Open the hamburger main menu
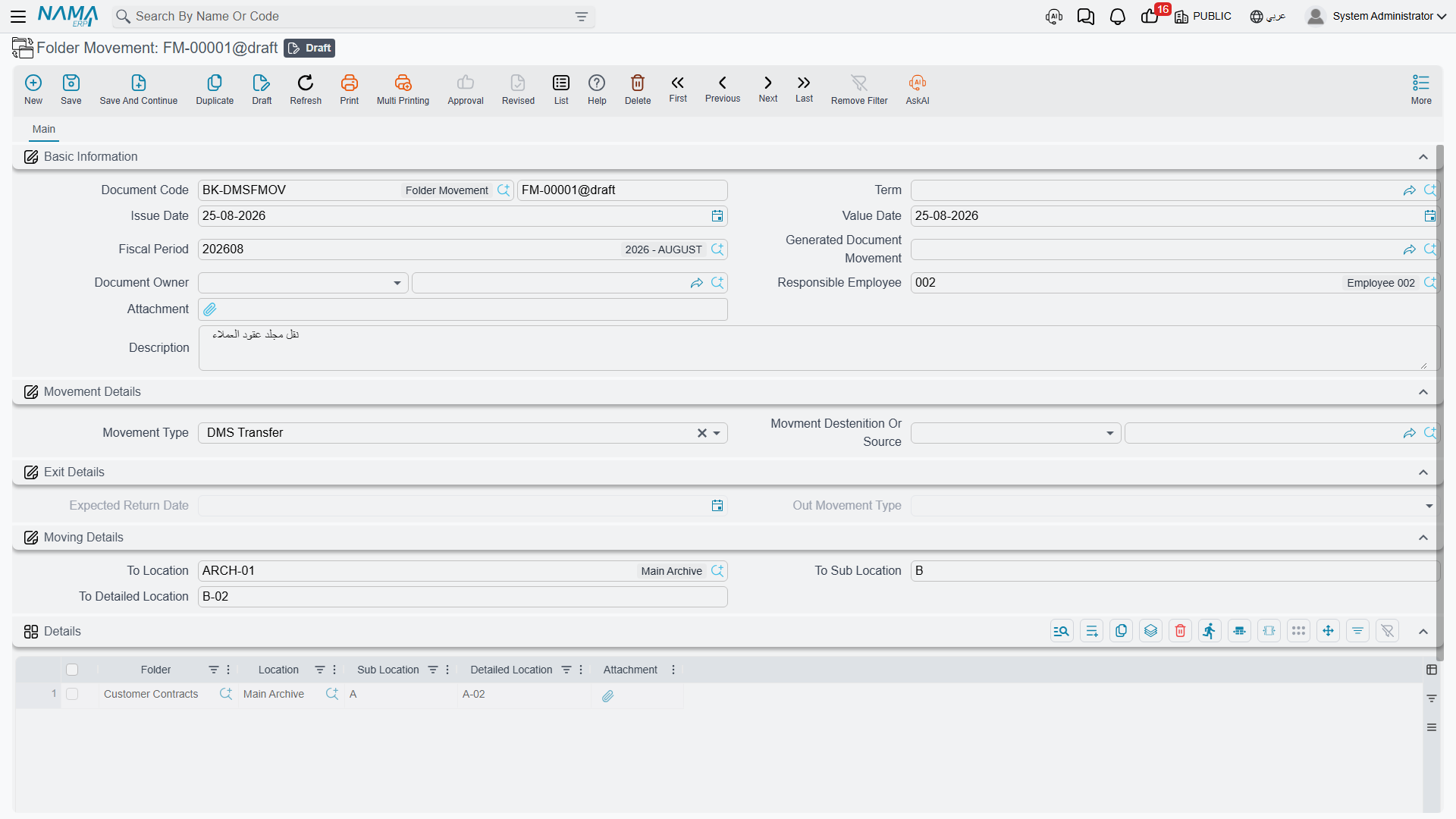The width and height of the screenshot is (1456, 819). point(19,16)
